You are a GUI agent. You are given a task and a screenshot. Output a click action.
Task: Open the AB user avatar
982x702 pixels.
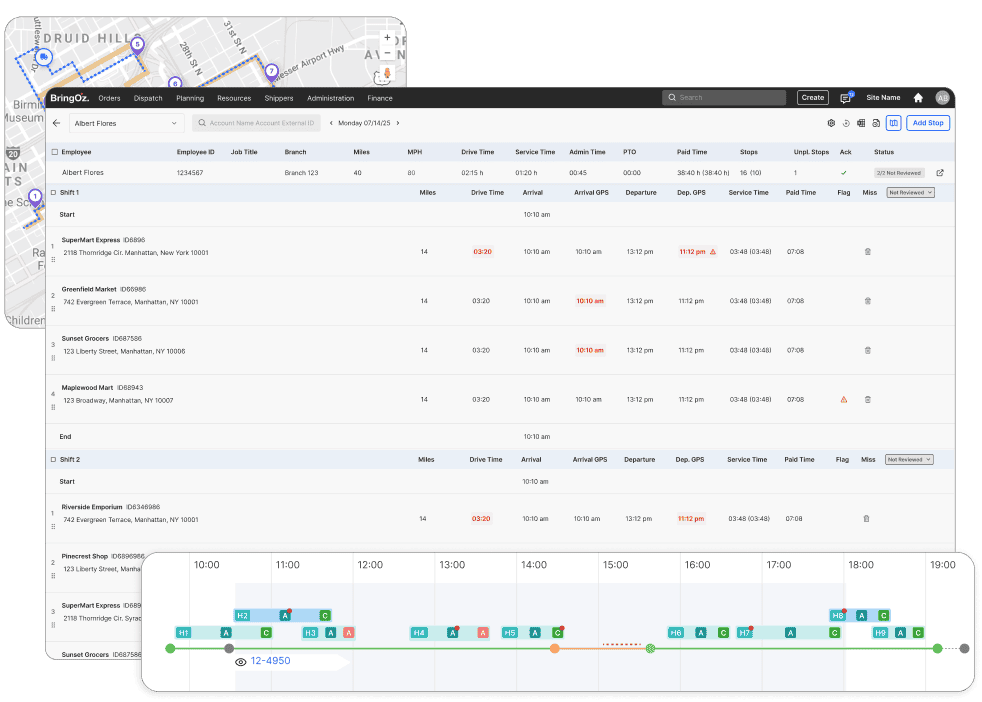[x=942, y=98]
